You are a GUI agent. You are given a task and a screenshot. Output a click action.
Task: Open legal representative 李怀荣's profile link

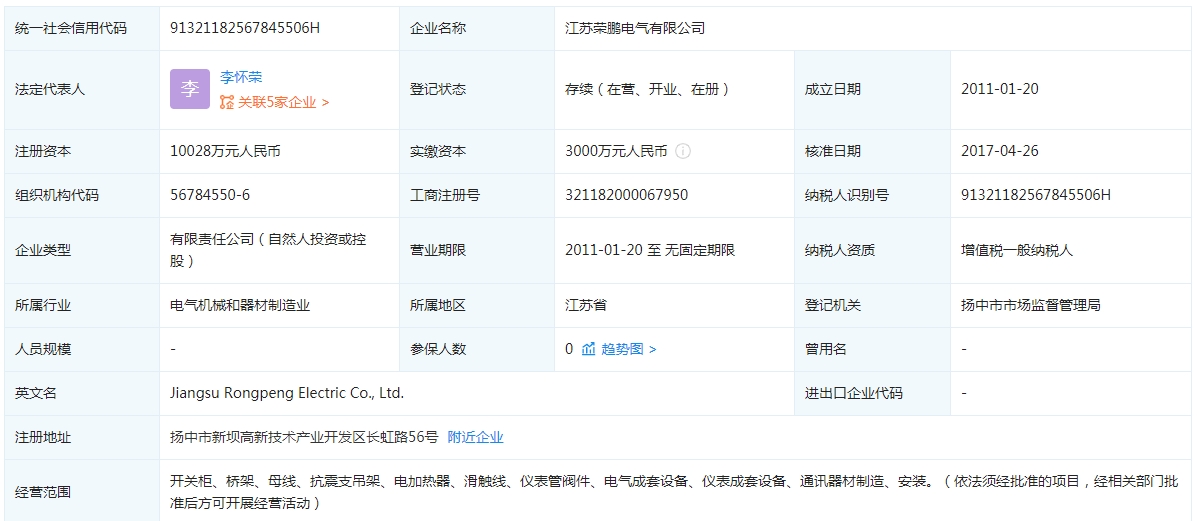click(241, 77)
